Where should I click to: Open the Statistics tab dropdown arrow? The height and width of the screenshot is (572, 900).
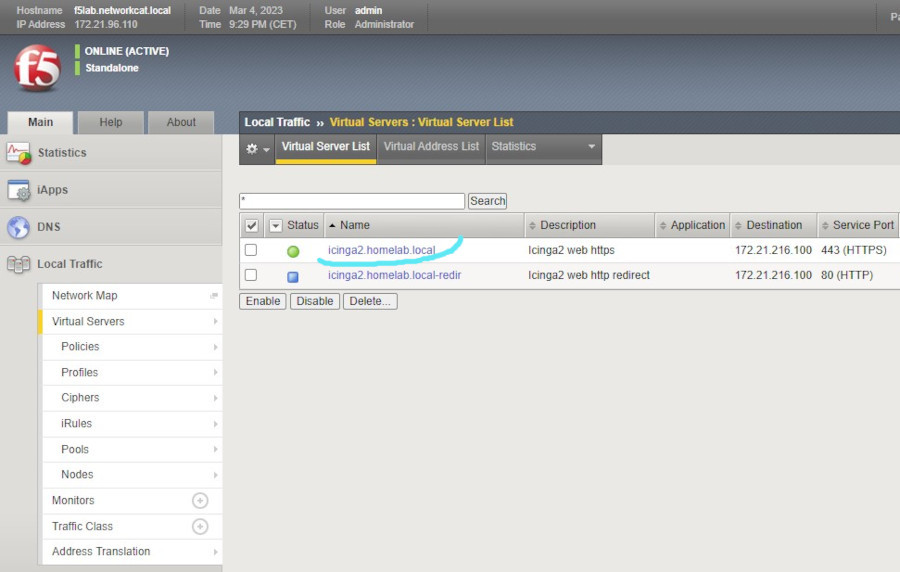pos(591,146)
